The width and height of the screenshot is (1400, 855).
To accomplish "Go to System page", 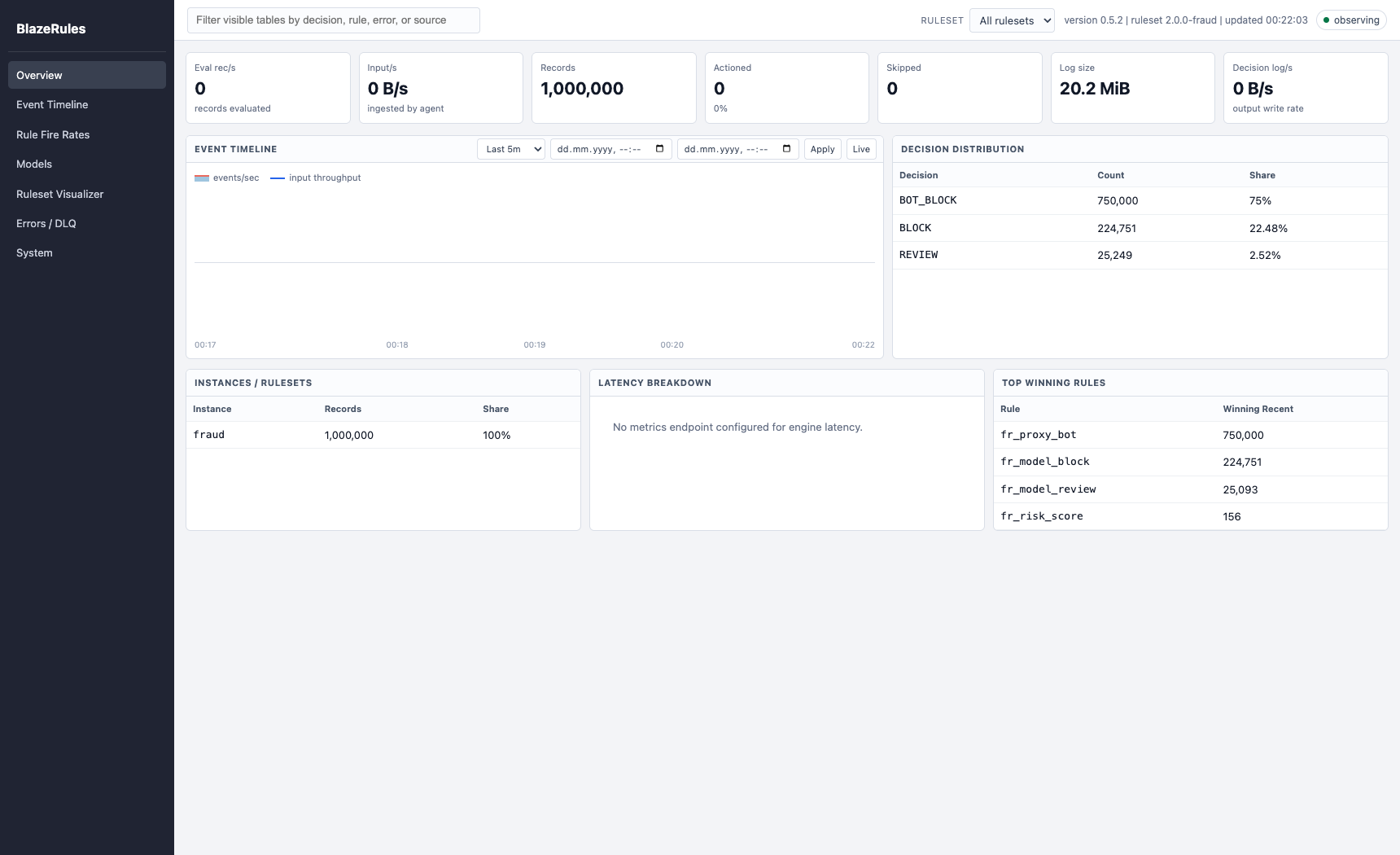I will pyautogui.click(x=87, y=252).
